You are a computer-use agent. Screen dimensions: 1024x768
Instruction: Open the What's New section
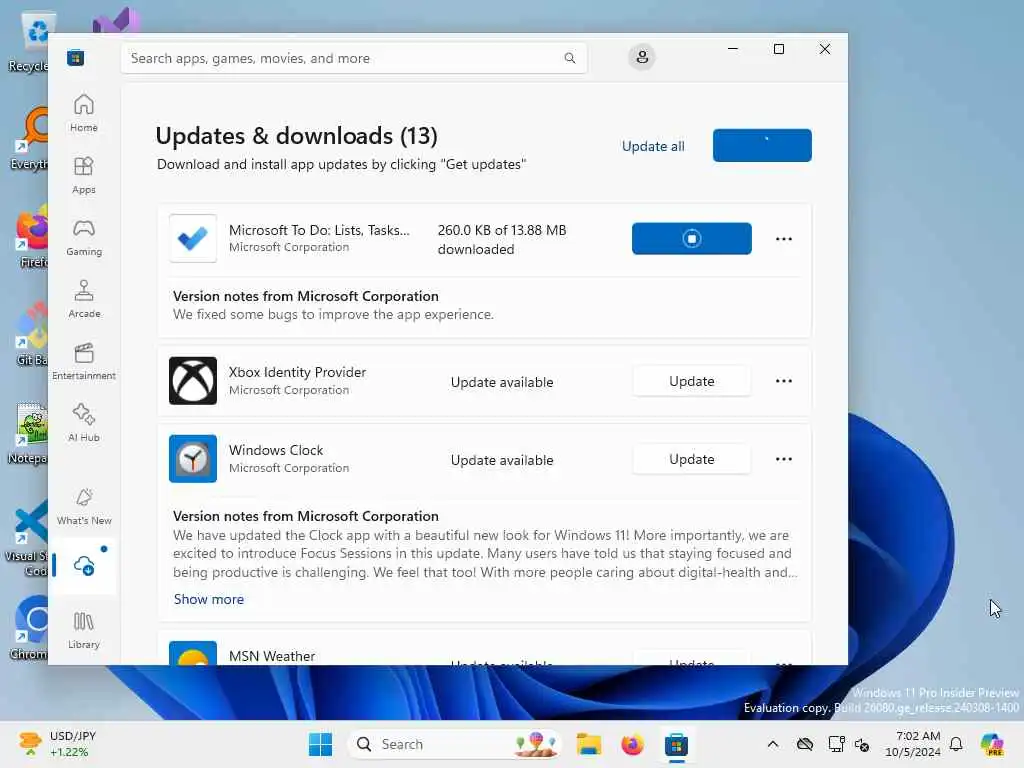84,506
